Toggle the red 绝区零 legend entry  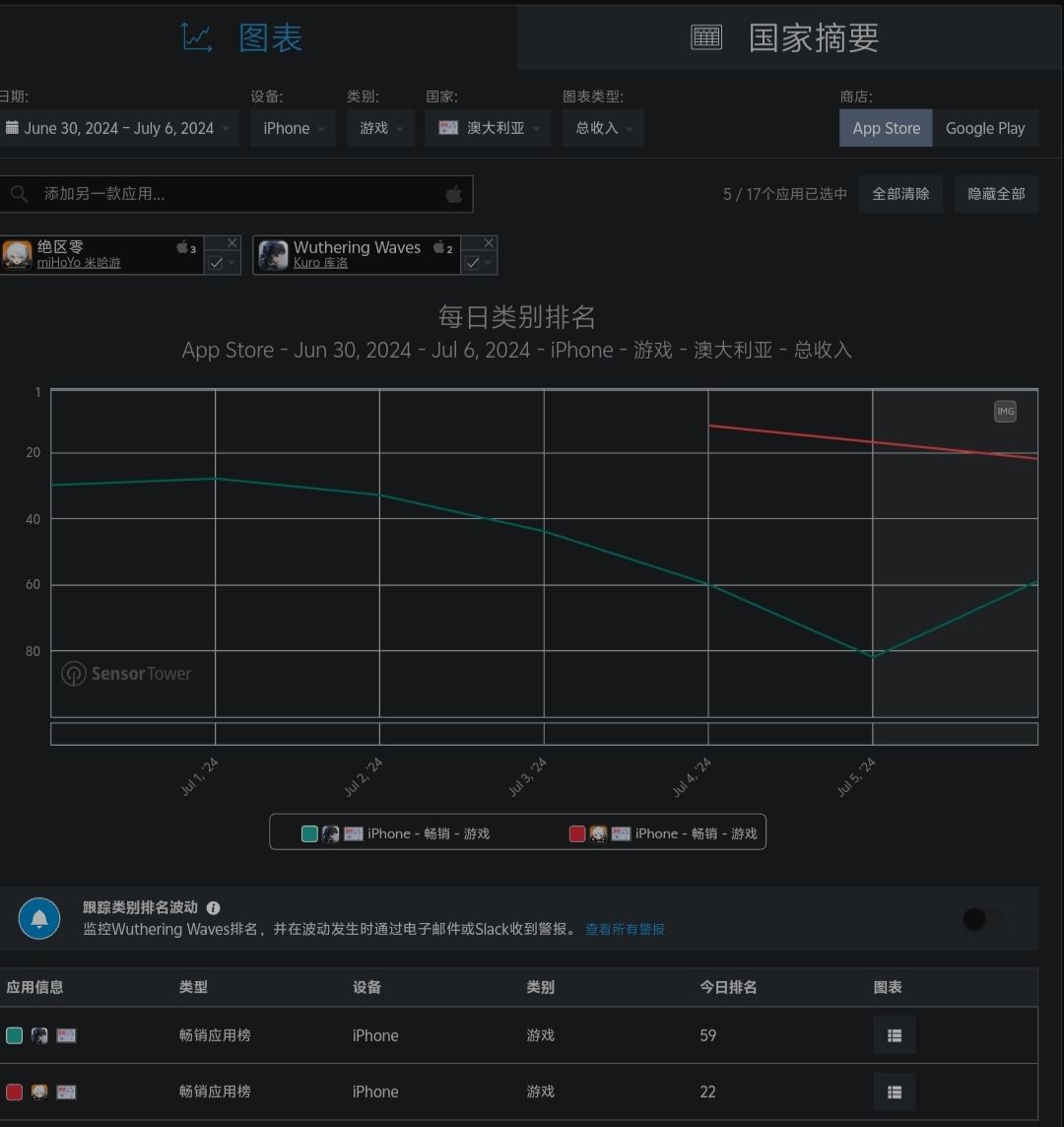pos(663,833)
